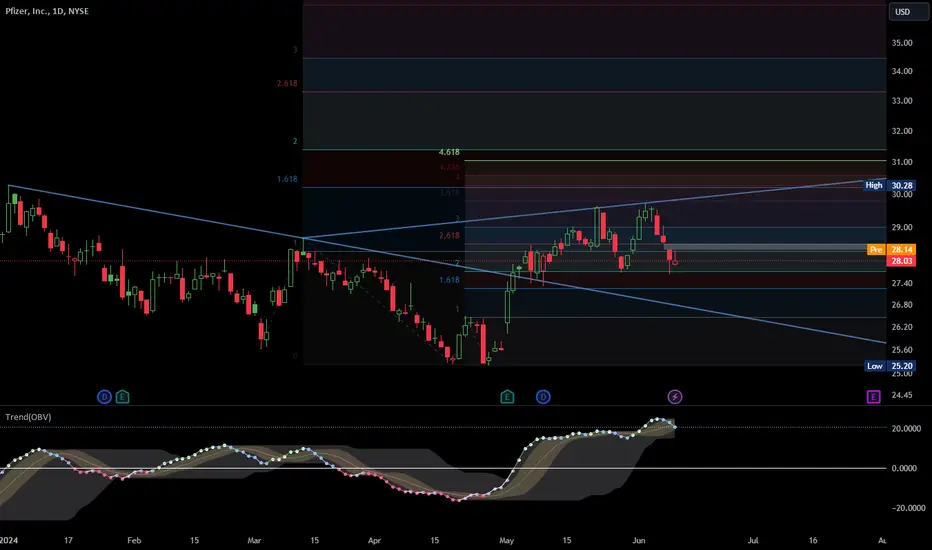Click the 33.00 price axis value
Viewport: 932px width, 550px height.
[902, 101]
